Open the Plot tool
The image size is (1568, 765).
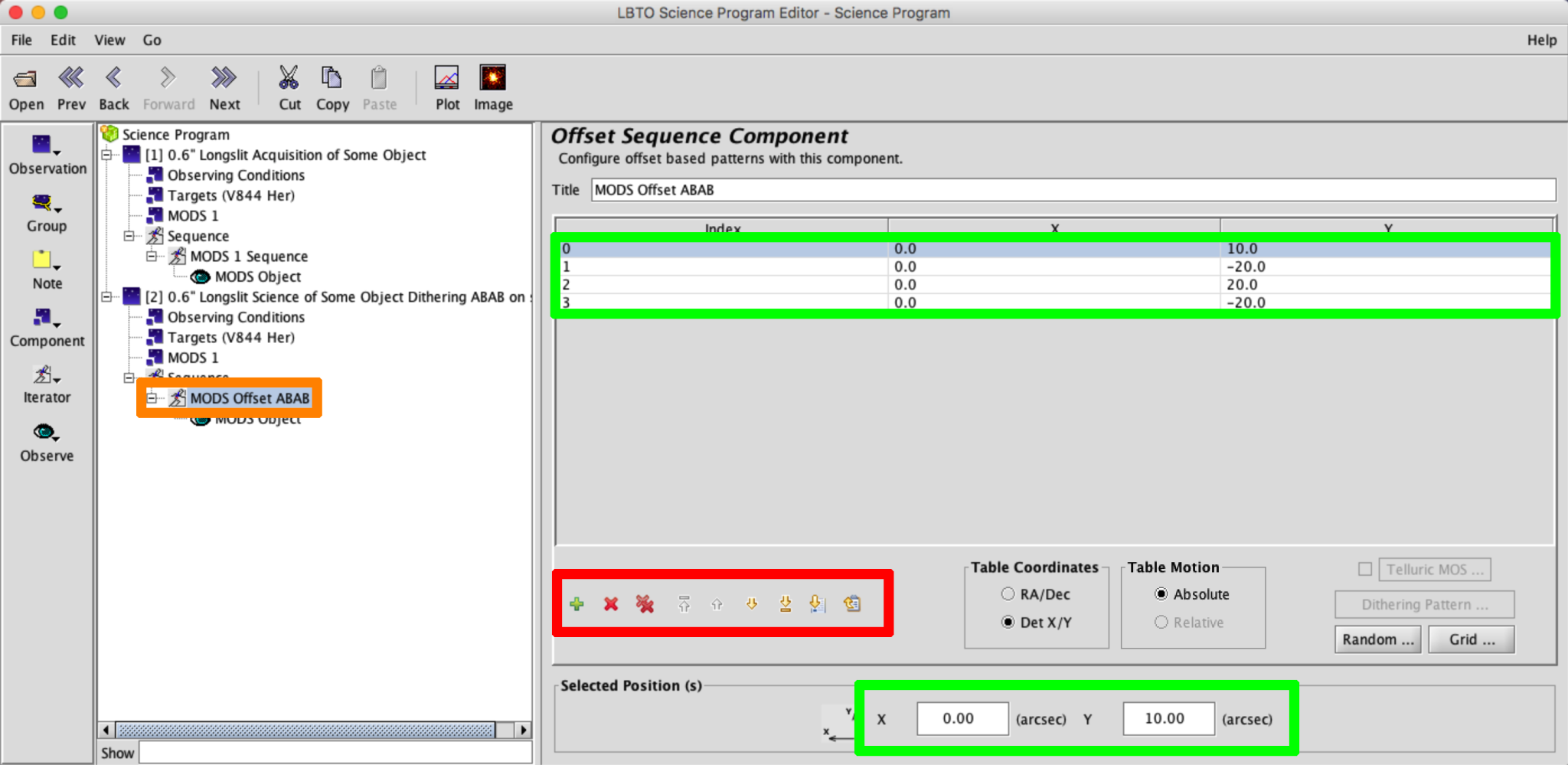pyautogui.click(x=447, y=78)
